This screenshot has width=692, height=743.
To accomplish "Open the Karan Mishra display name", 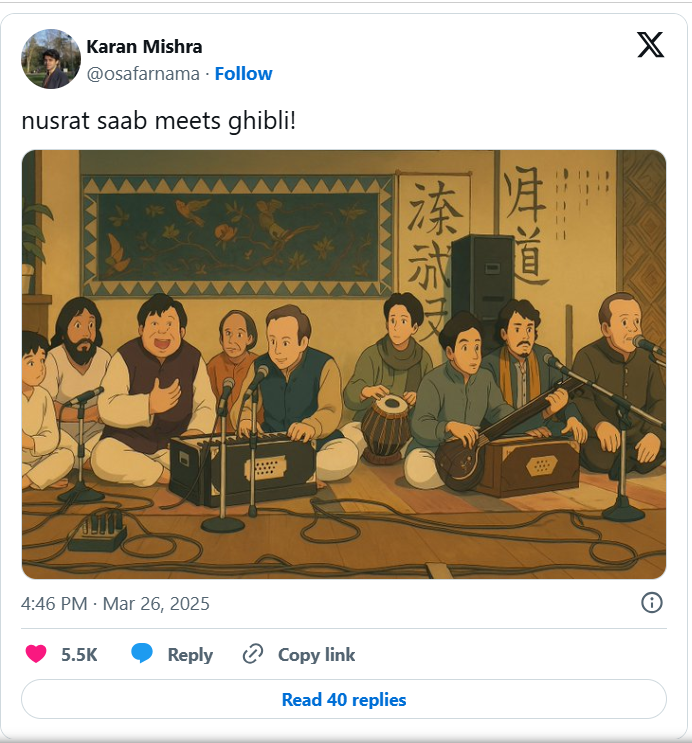I will 144,46.
